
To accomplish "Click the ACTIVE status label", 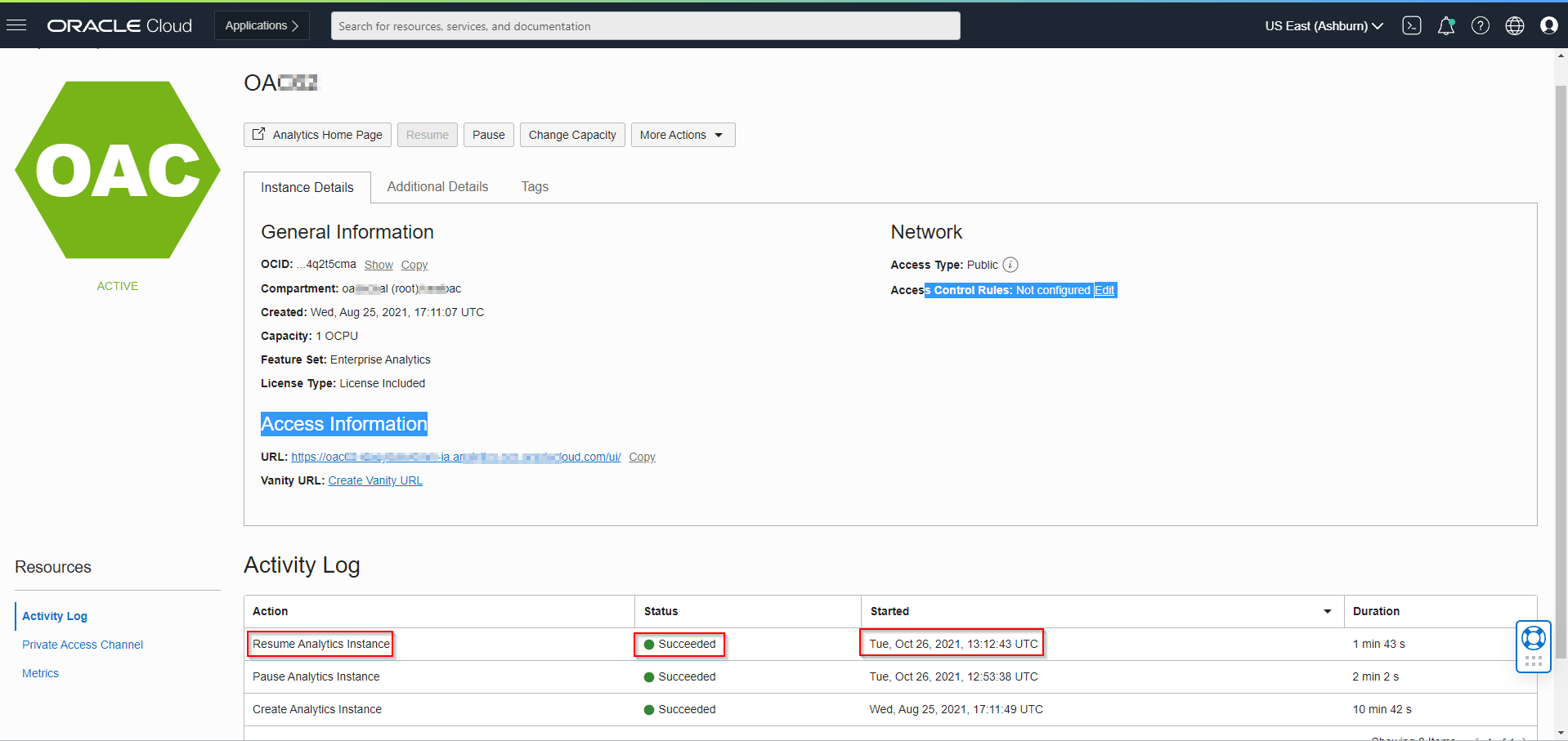I will point(118,286).
